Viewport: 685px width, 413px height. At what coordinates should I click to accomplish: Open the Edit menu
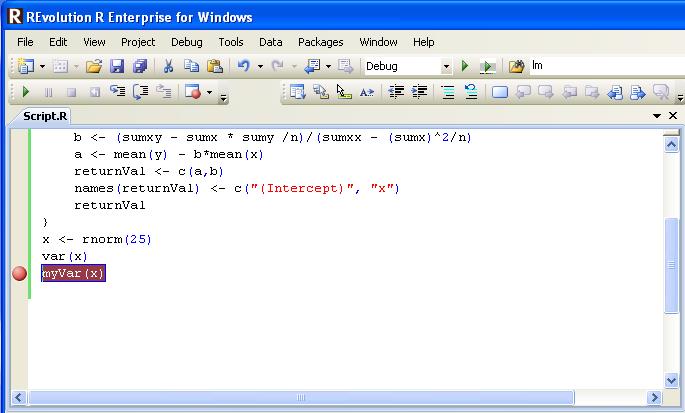tap(58, 42)
